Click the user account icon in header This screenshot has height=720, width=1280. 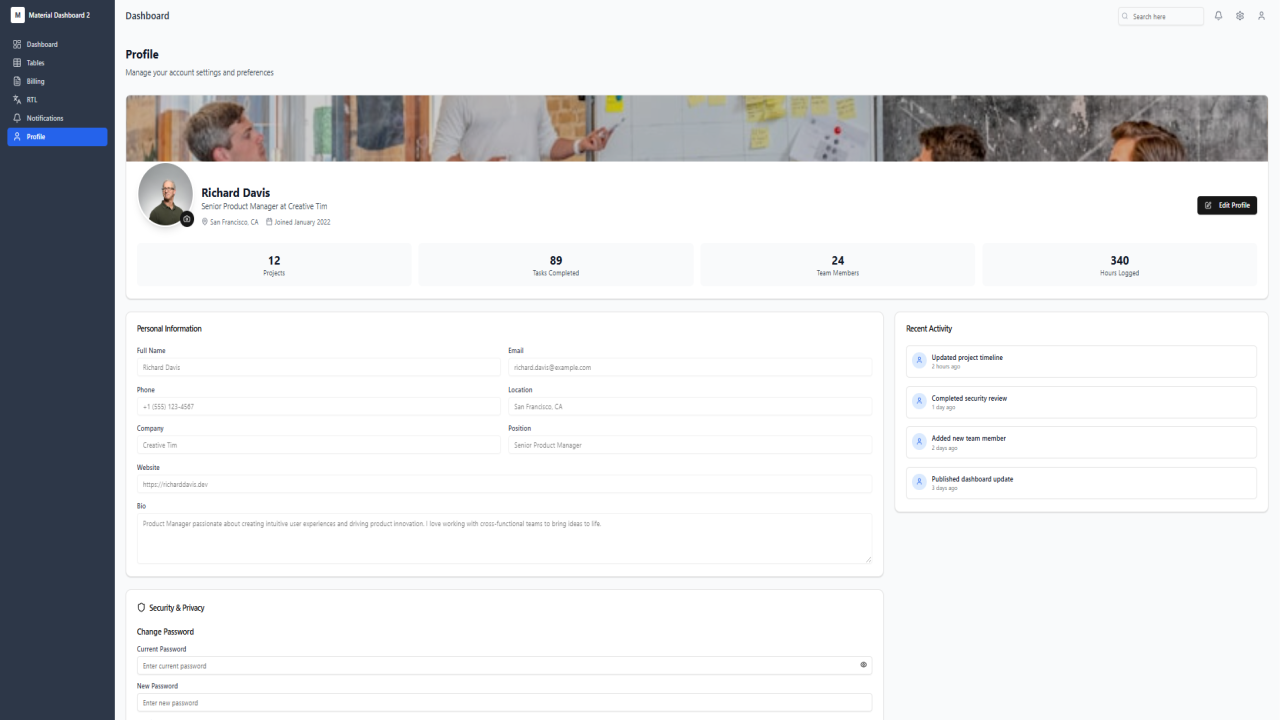(1261, 16)
